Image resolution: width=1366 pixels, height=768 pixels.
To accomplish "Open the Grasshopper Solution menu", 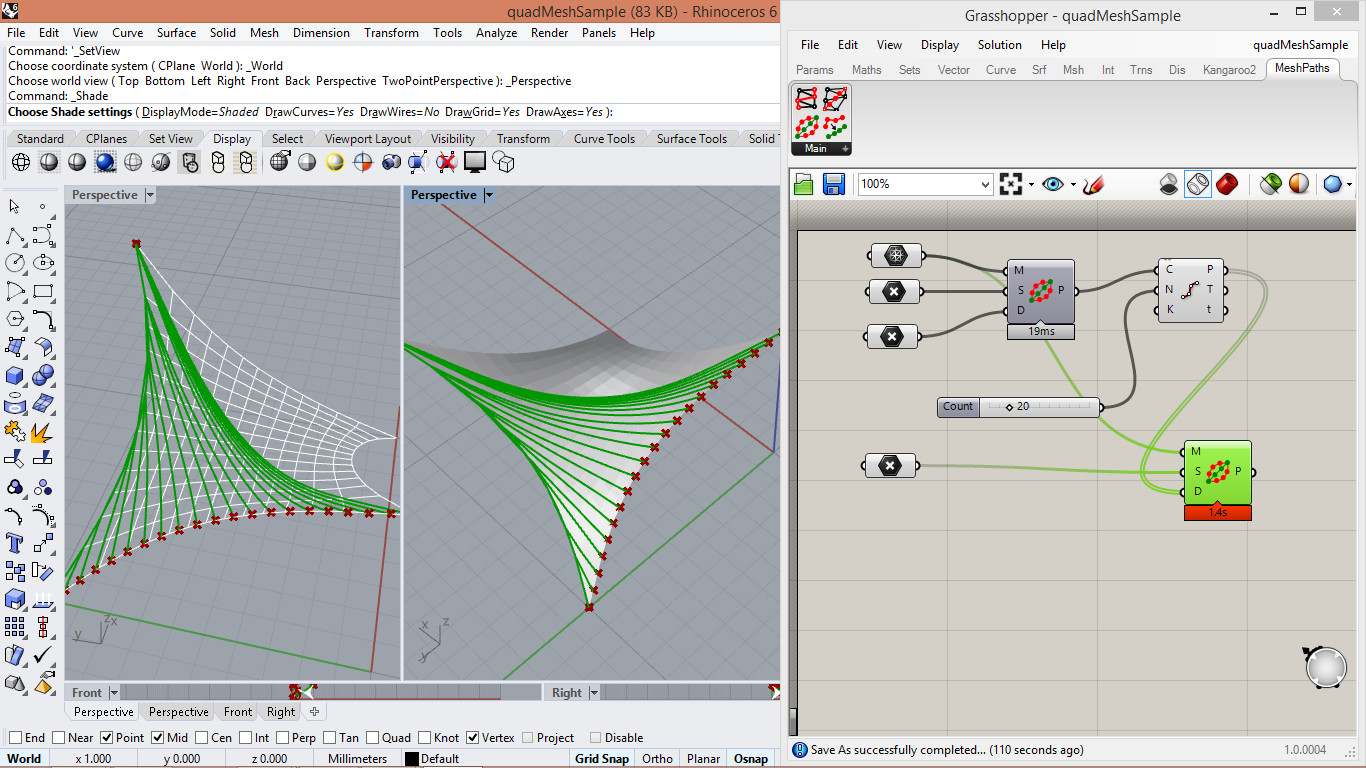I will (x=999, y=45).
